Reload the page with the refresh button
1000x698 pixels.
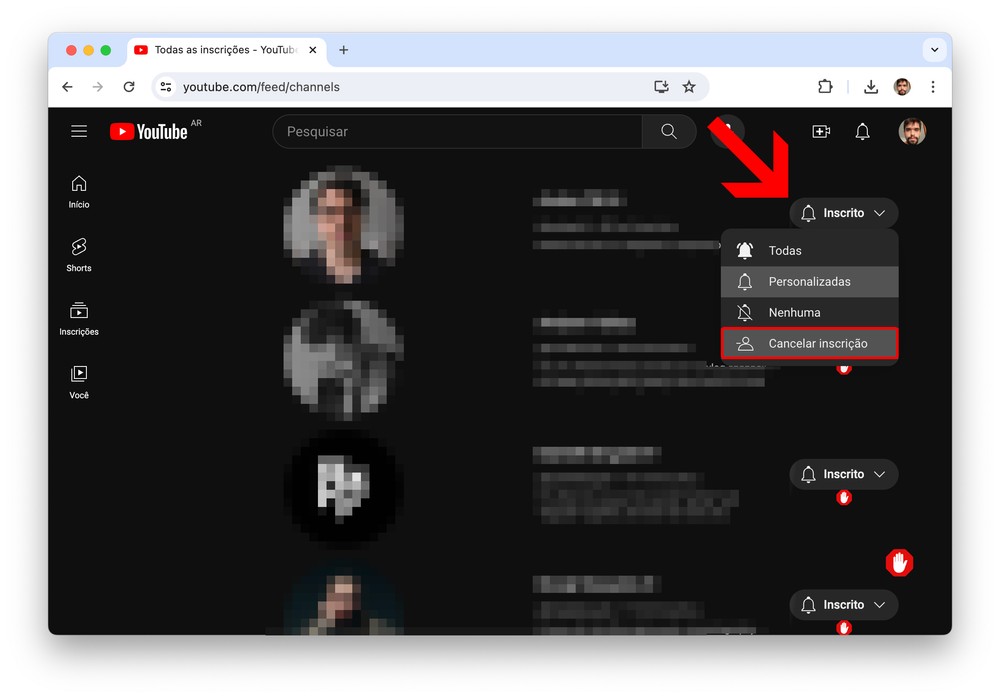click(129, 87)
